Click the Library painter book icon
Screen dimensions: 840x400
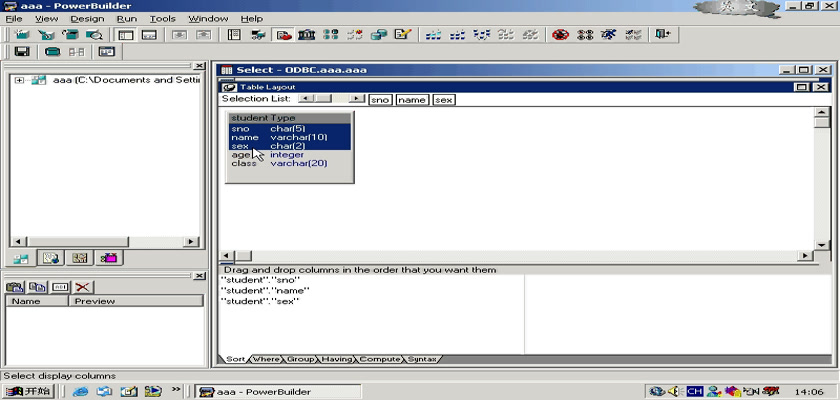[x=234, y=35]
